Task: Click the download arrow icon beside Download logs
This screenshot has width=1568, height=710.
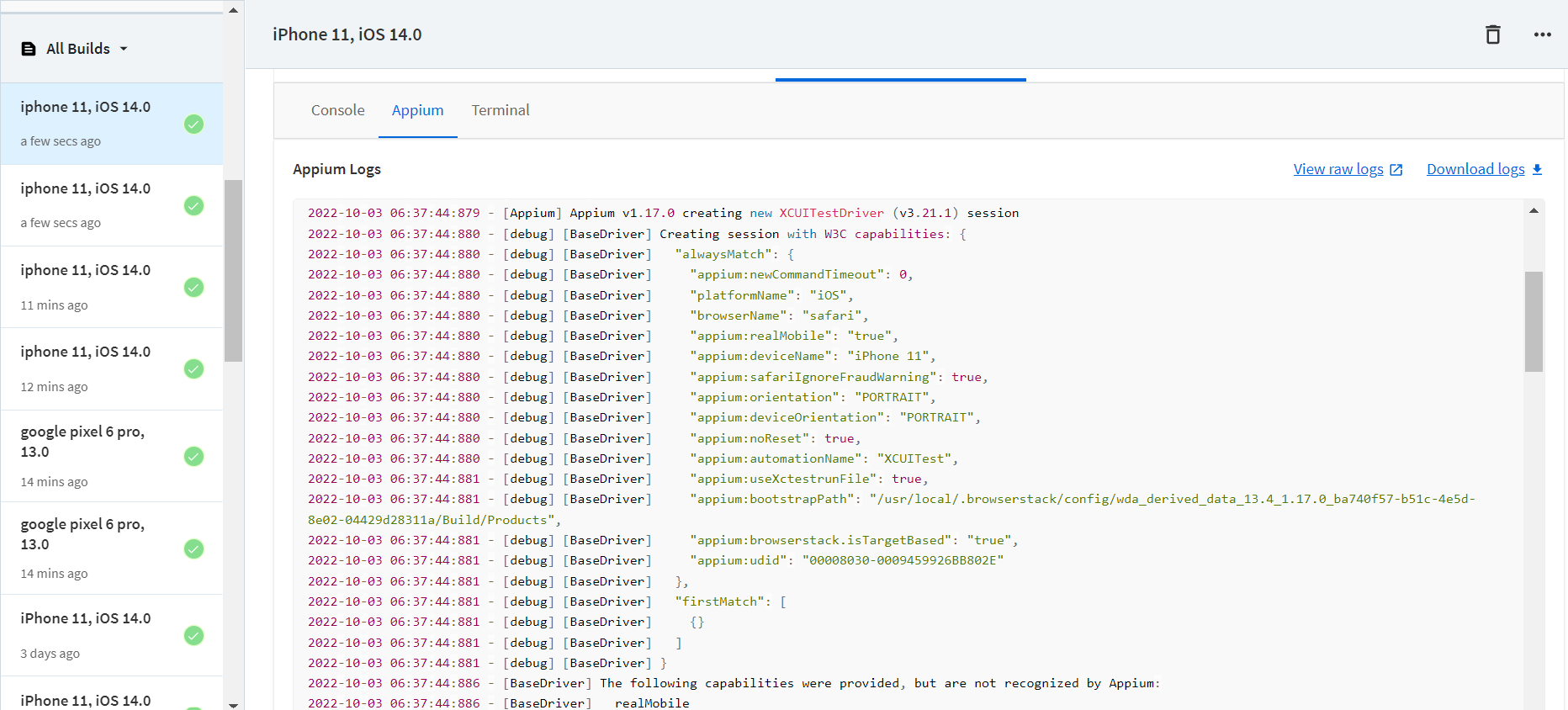Action: pos(1537,169)
